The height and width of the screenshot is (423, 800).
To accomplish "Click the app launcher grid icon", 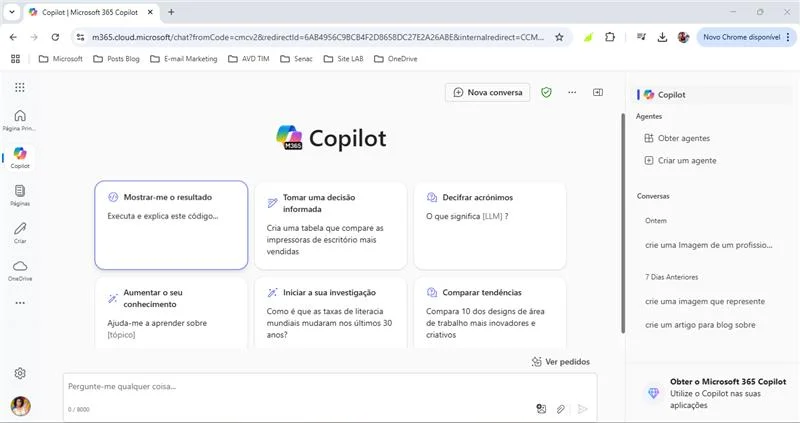I will pos(20,88).
